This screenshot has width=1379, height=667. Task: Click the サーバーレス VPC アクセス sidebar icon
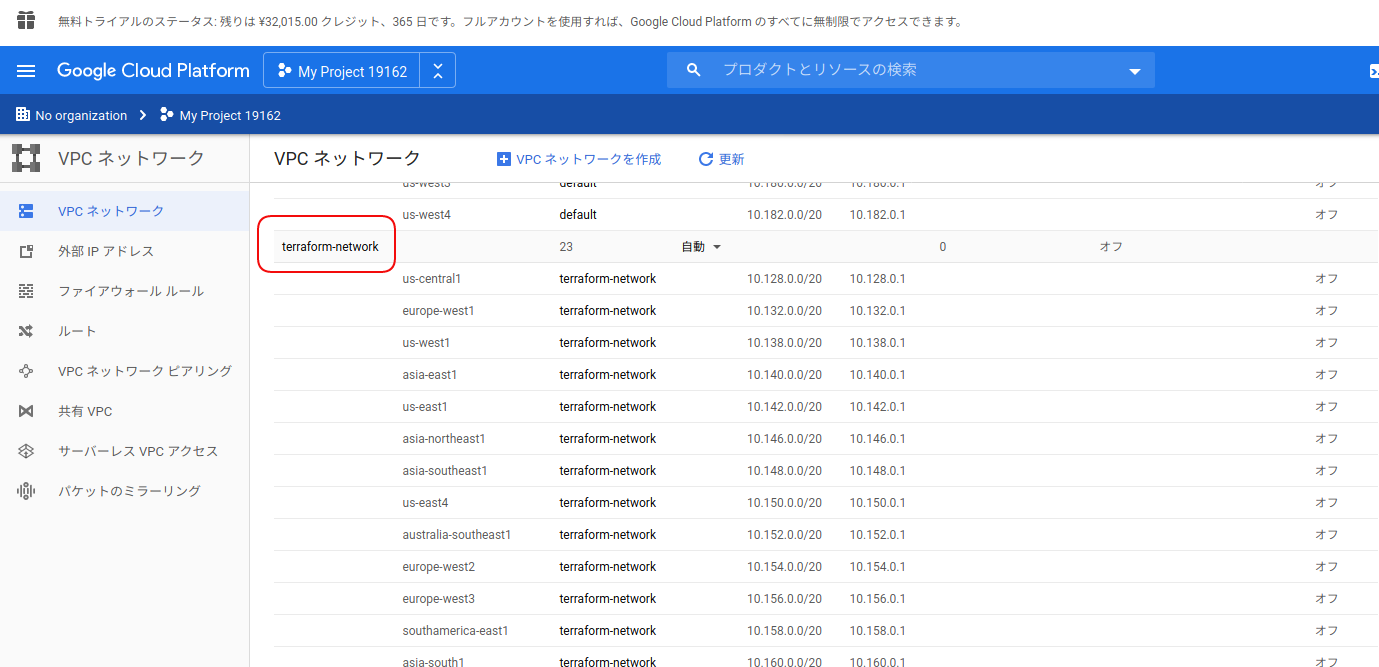pyautogui.click(x=26, y=450)
